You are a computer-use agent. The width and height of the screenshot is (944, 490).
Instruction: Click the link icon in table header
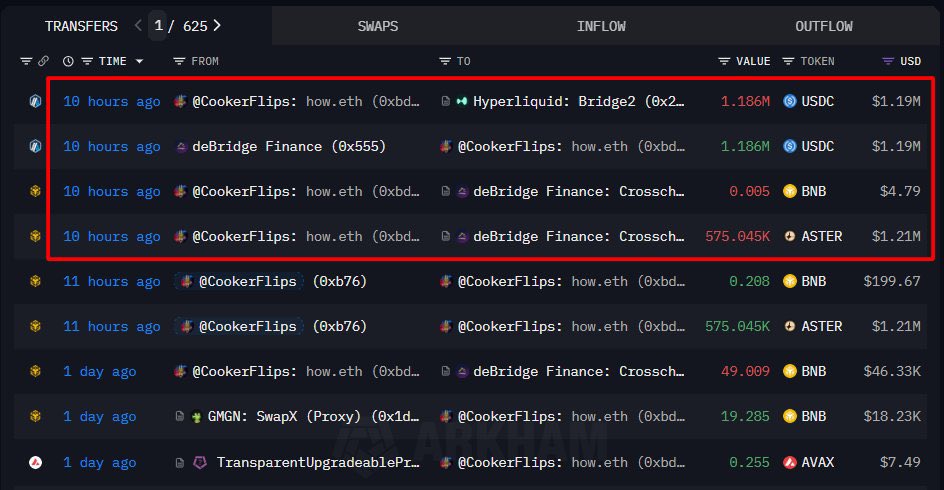coord(43,61)
